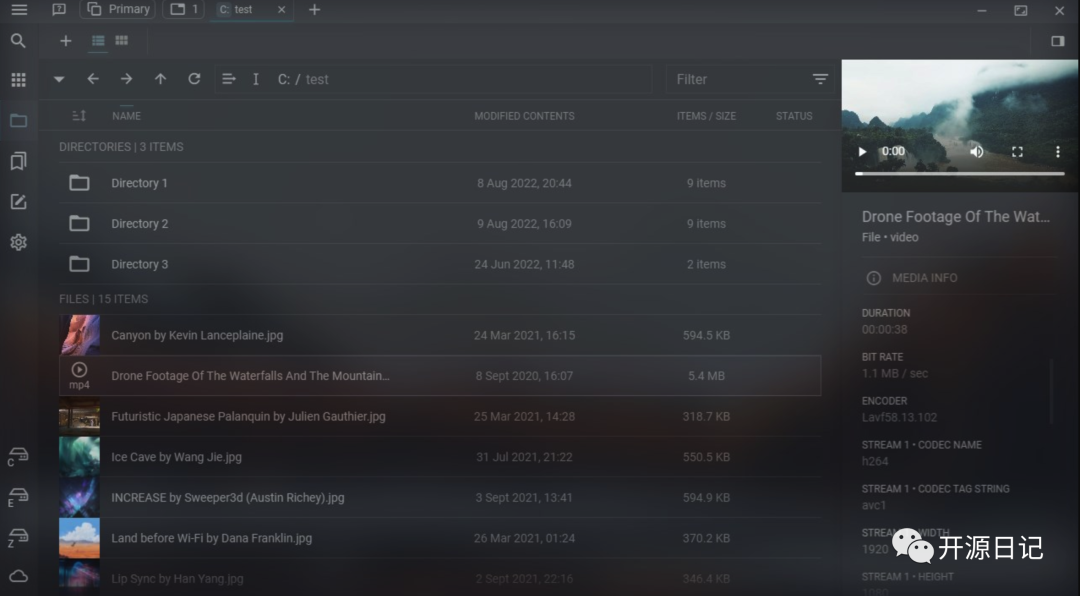Viewport: 1080px width, 596px height.
Task: Switch to grid view layout
Action: [122, 41]
